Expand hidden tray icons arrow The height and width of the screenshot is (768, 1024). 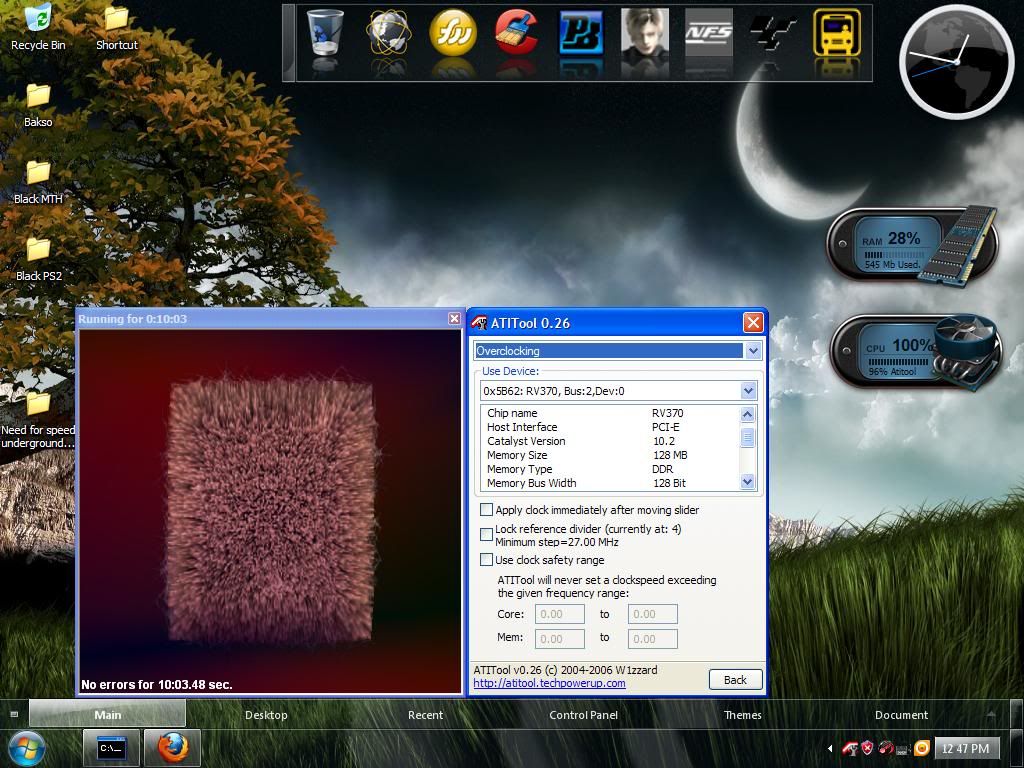(x=830, y=748)
